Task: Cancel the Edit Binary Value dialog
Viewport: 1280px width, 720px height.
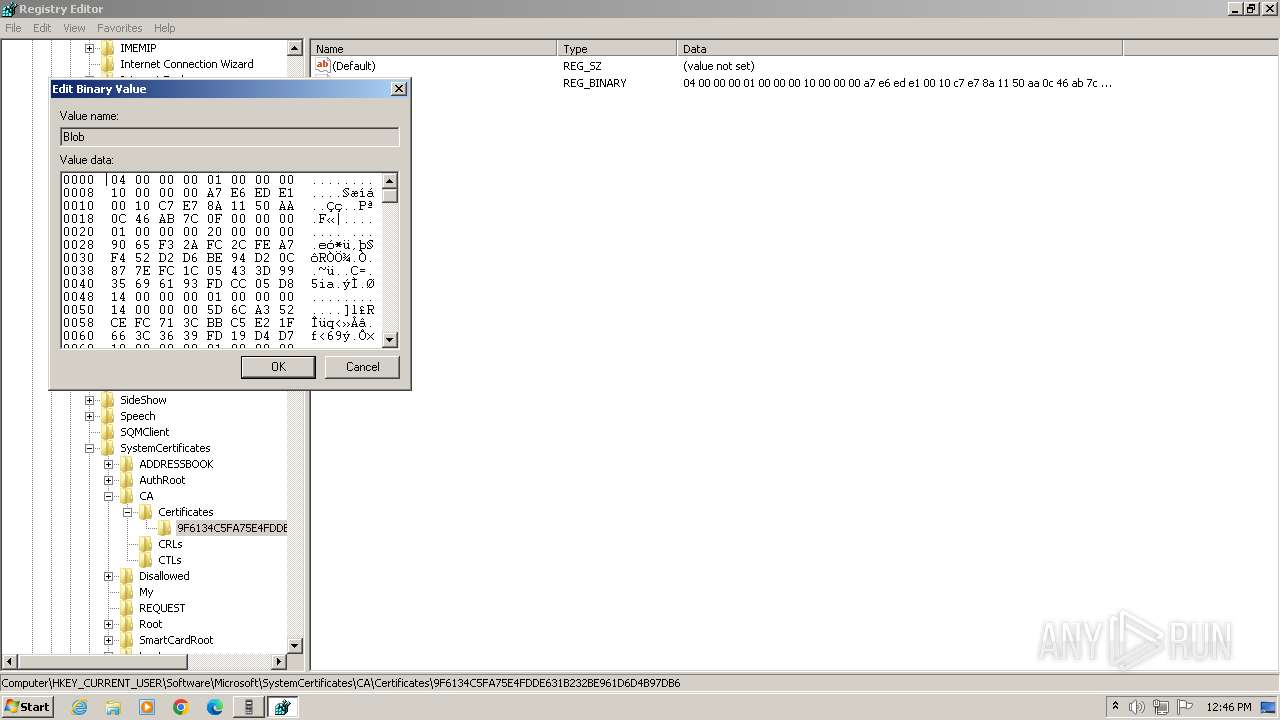Action: coord(362,367)
